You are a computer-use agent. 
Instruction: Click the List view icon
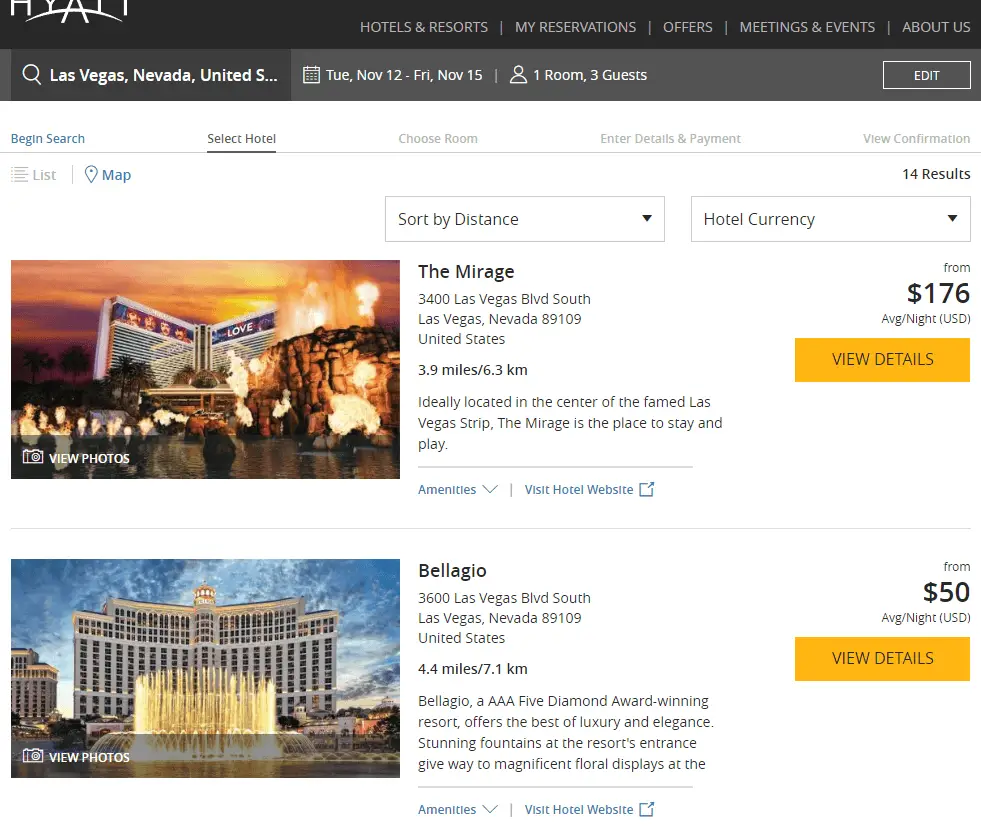pyautogui.click(x=20, y=175)
